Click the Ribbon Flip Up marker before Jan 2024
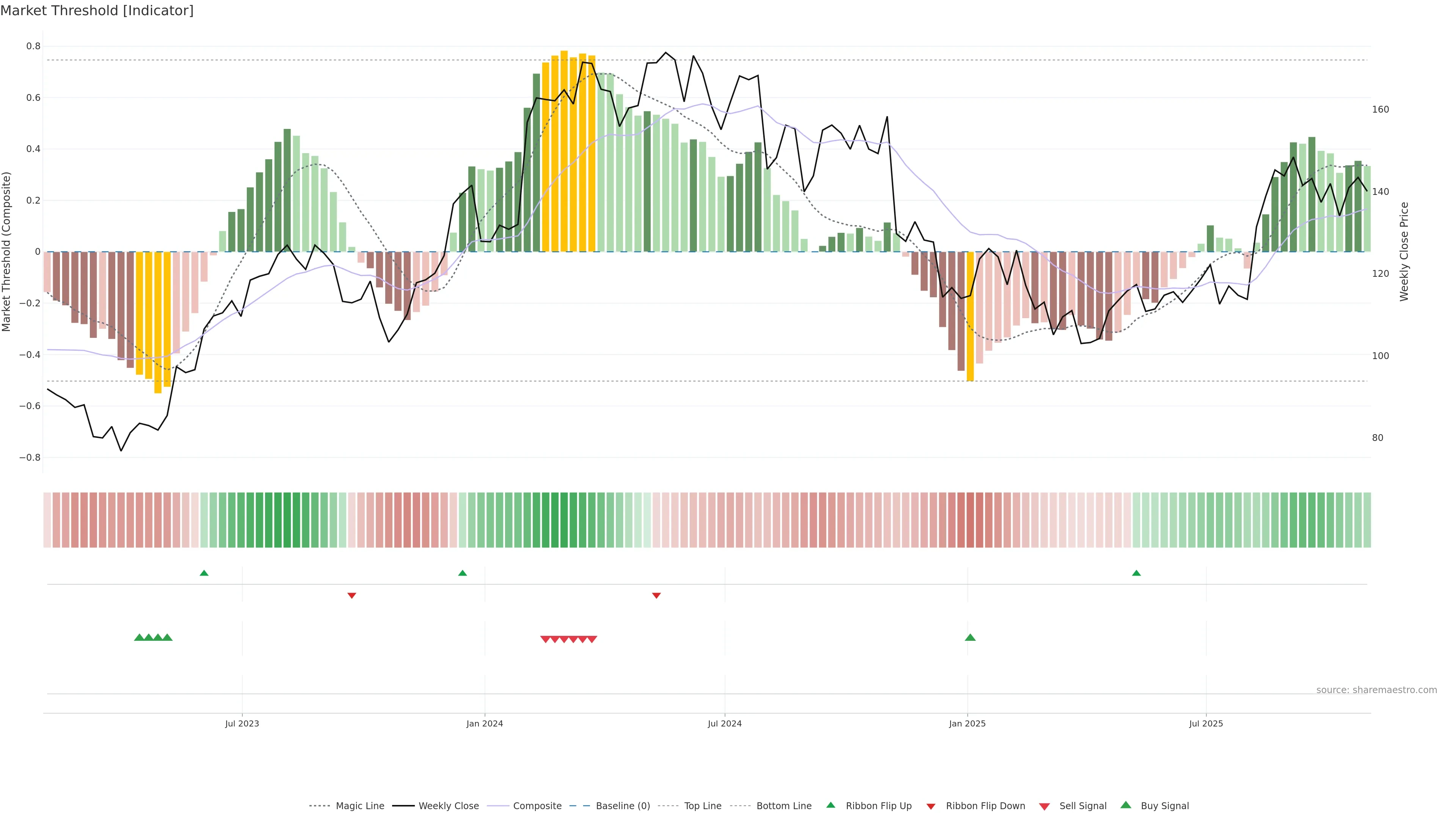The image size is (1456, 819). (462, 573)
